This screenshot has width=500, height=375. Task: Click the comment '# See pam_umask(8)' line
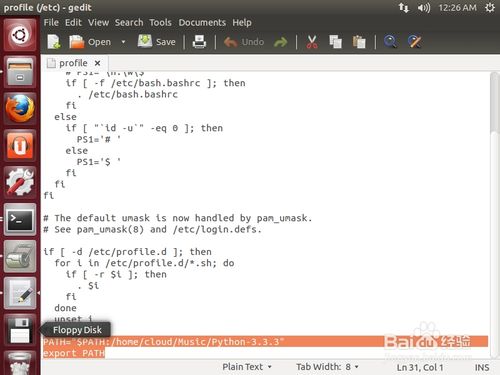tap(152, 229)
